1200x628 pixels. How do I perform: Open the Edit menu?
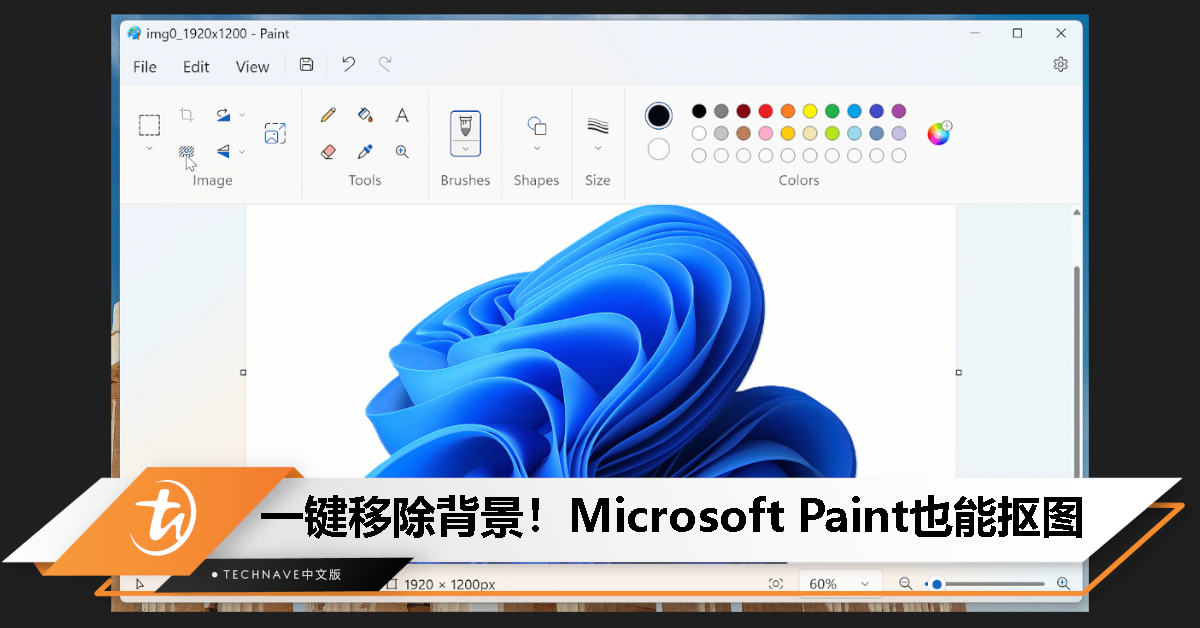pyautogui.click(x=196, y=67)
